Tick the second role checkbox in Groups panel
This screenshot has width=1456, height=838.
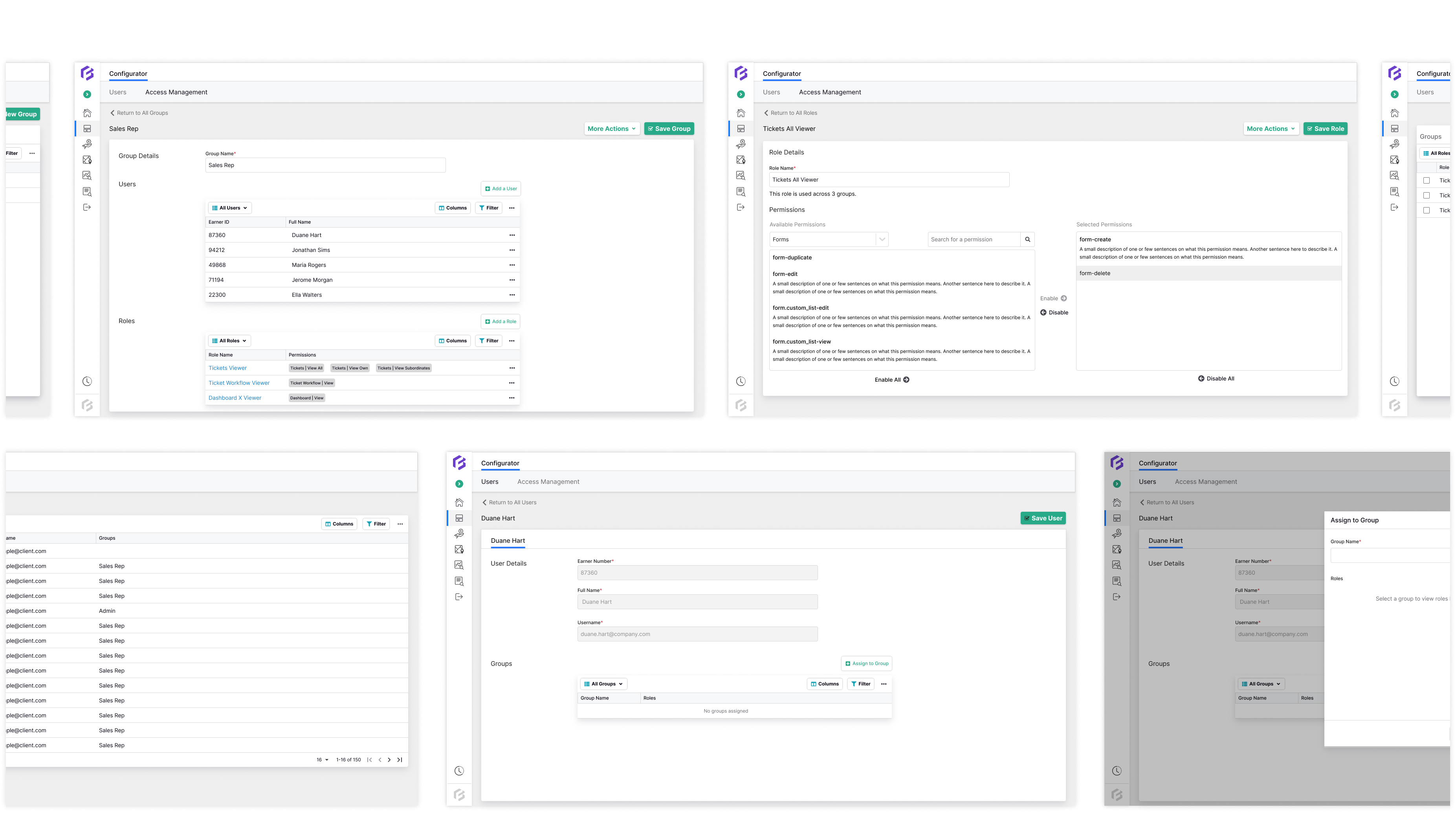click(1426, 195)
